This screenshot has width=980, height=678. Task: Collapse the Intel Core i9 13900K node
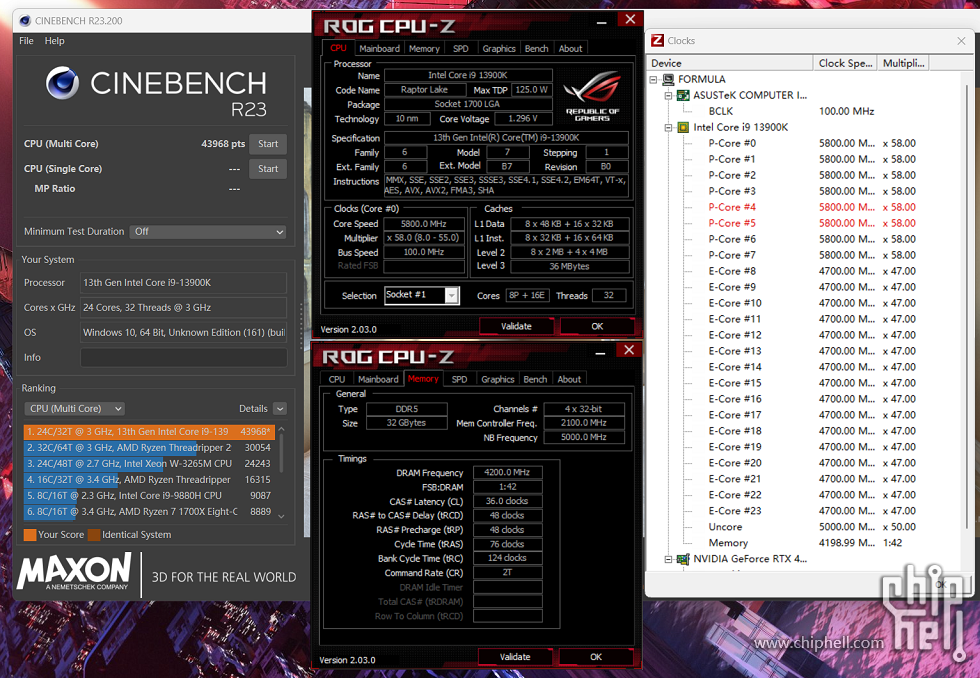[x=668, y=127]
